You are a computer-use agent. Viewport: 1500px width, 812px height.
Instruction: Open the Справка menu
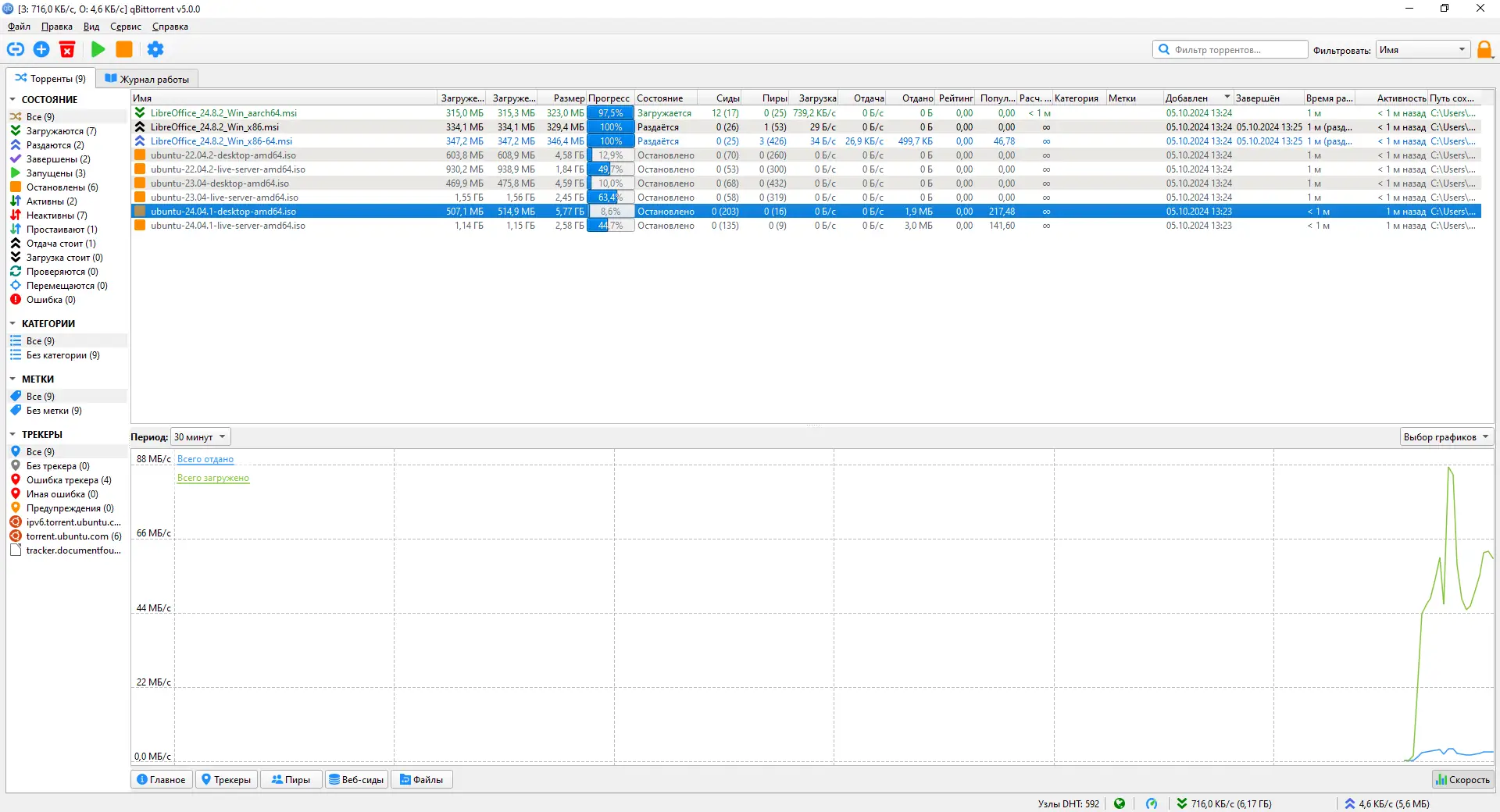(x=170, y=27)
